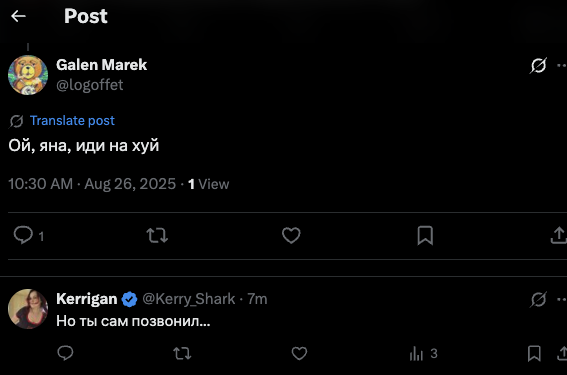The height and width of the screenshot is (375, 567).
Task: Click Grok icon on Galen Marek's post
Action: (538, 65)
